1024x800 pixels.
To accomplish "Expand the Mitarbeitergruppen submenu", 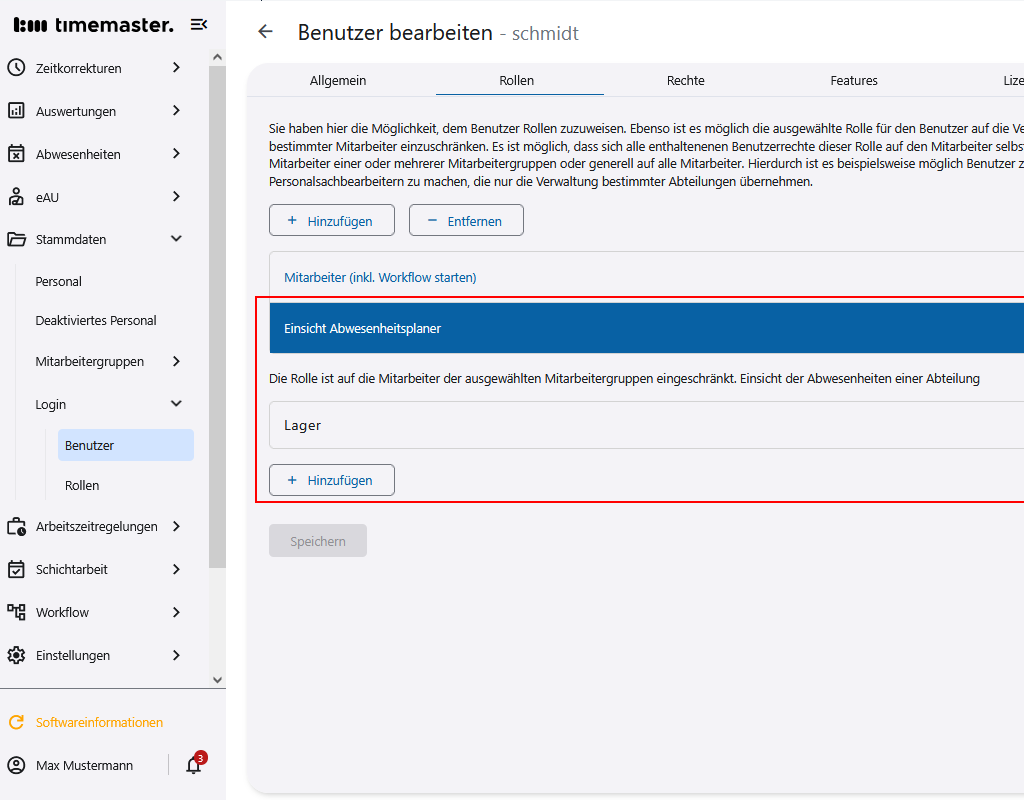I will tap(177, 361).
